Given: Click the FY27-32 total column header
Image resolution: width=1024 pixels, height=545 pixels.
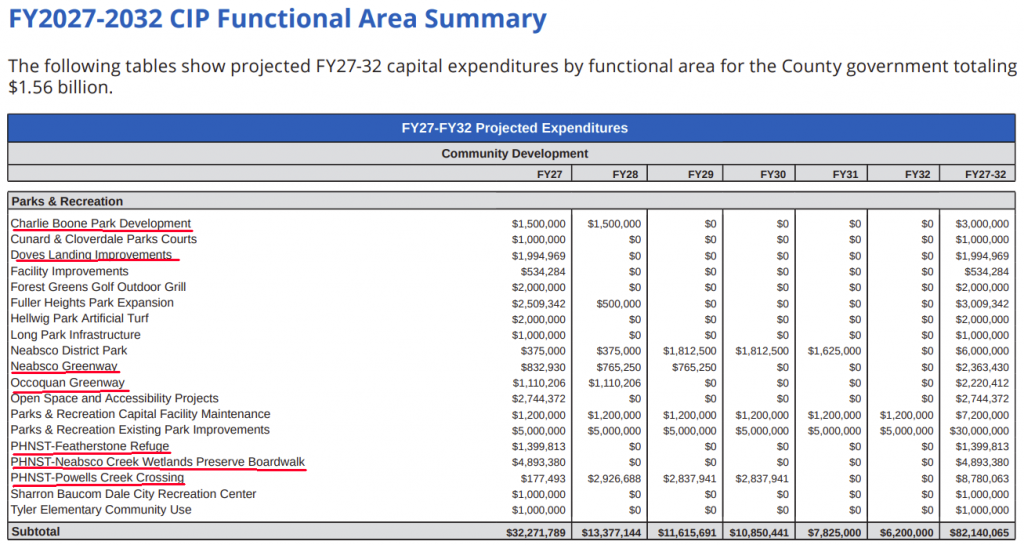Looking at the screenshot, I should click(x=985, y=174).
